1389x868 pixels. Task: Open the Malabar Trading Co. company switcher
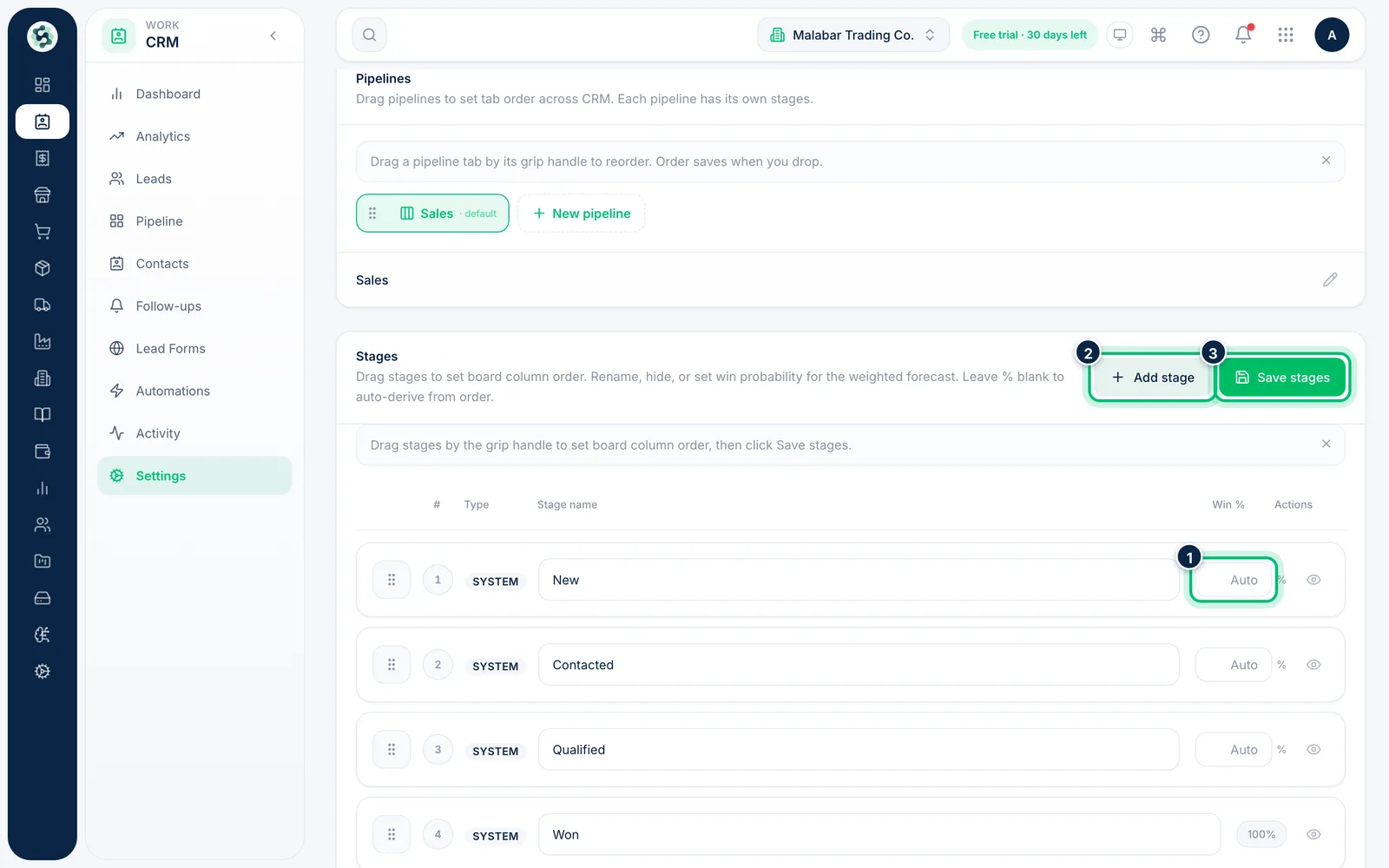[x=853, y=35]
